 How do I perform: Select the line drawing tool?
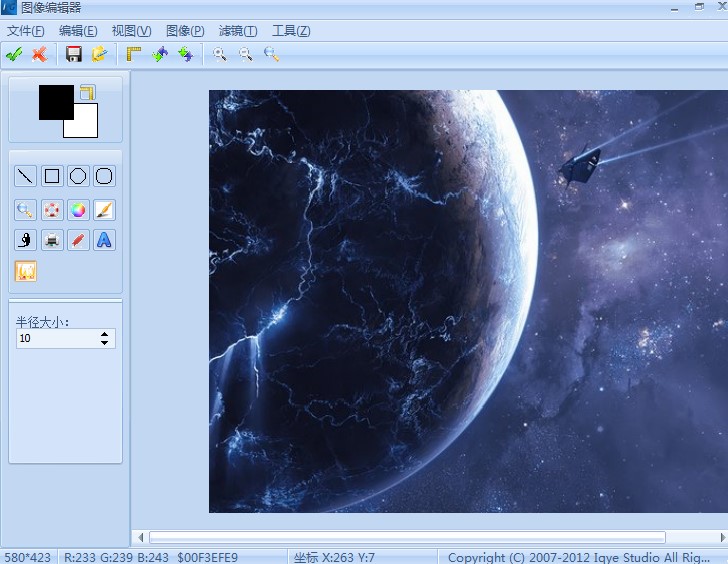pos(26,177)
